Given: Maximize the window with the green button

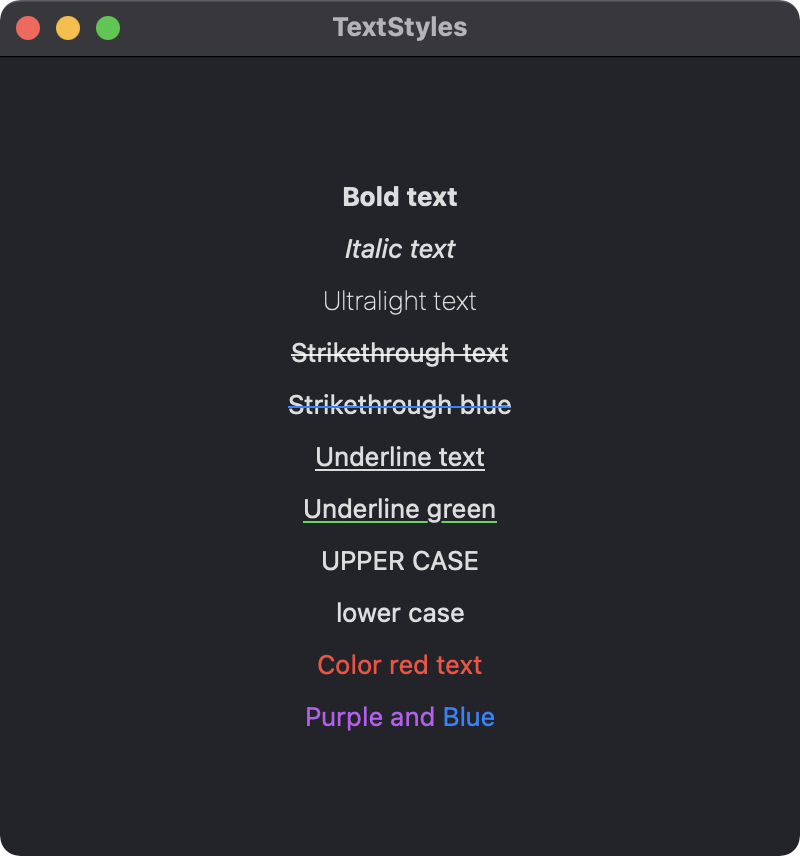Looking at the screenshot, I should click(108, 28).
